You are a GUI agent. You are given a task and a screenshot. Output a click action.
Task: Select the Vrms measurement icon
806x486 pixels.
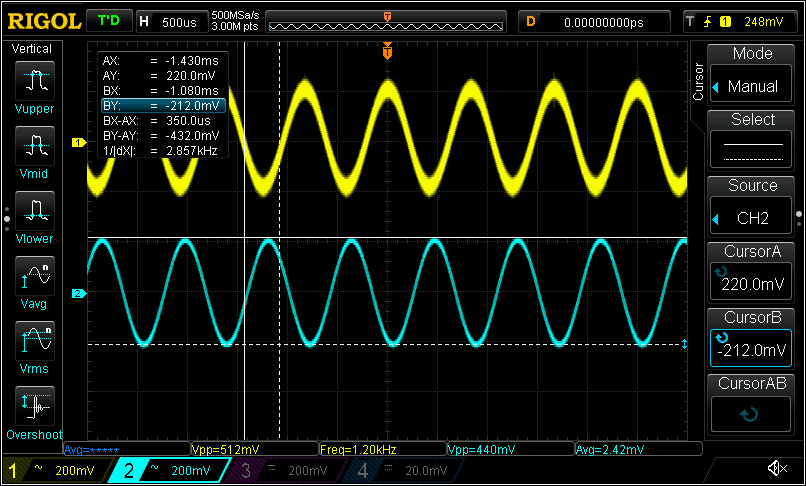tap(35, 341)
